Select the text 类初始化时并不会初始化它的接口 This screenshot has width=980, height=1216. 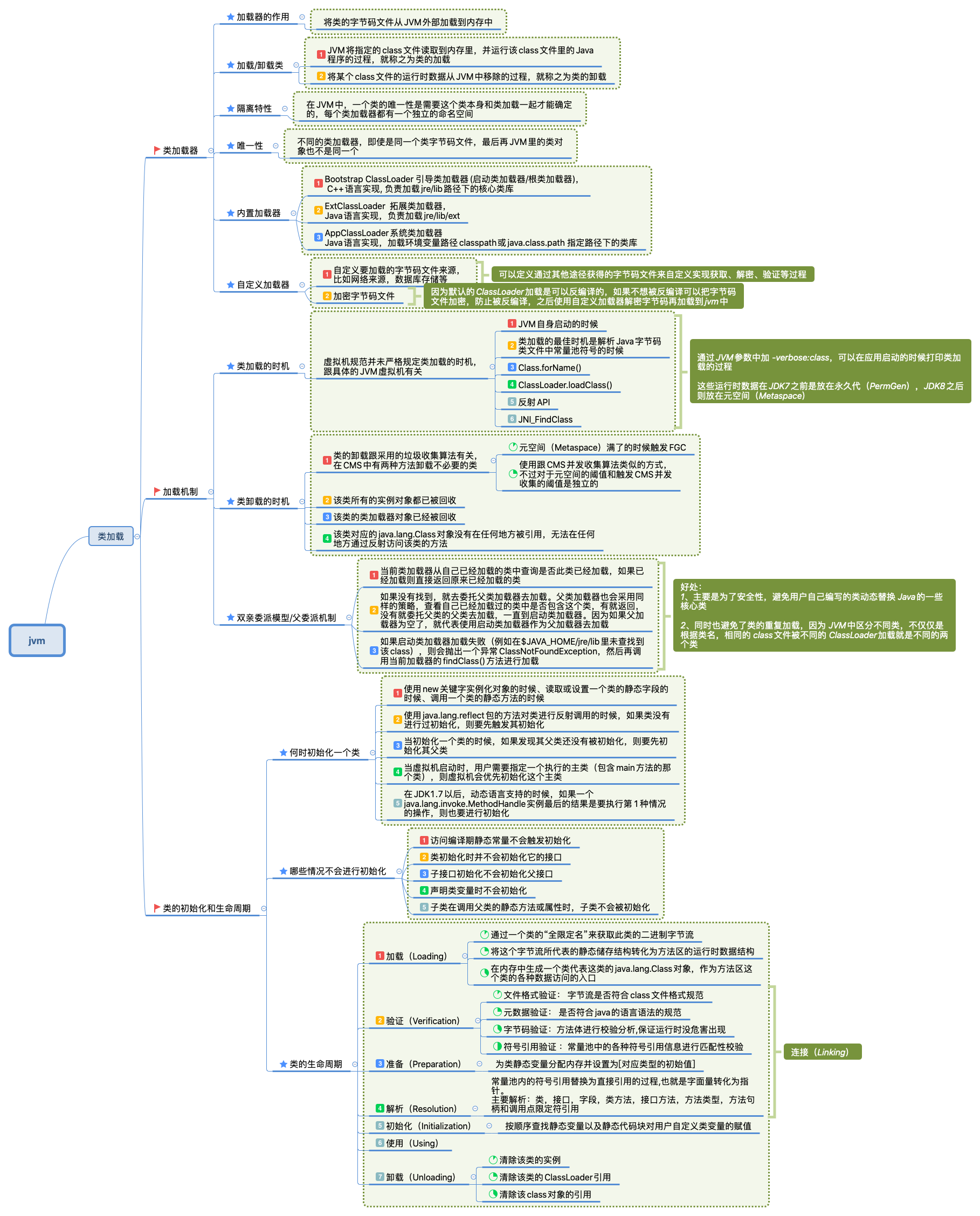(495, 857)
